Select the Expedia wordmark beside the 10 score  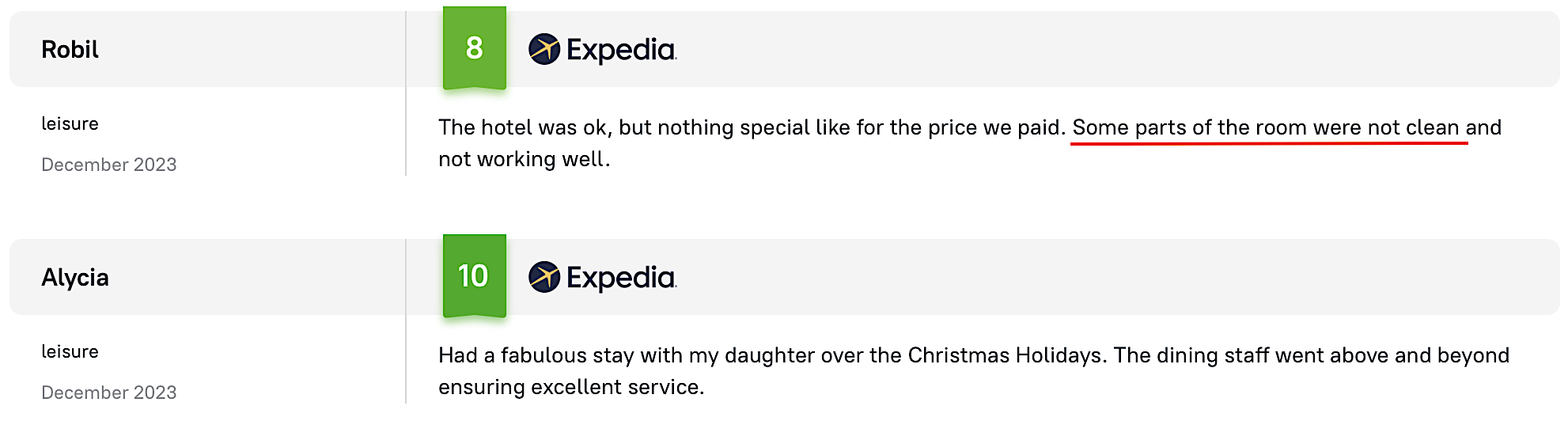point(621,278)
